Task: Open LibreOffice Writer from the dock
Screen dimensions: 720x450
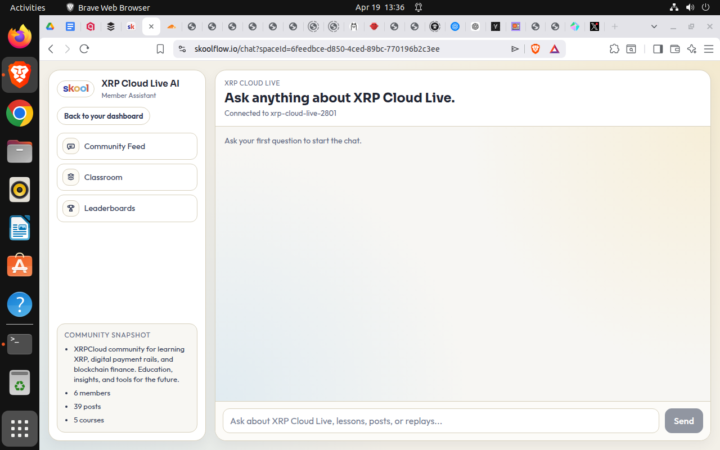Action: (19, 228)
